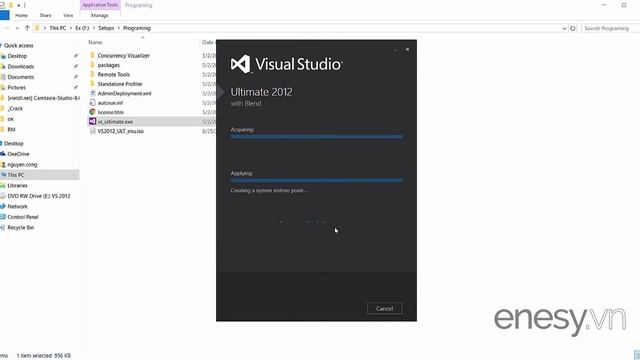
Task: Click the DVD RW Drive icon
Action: point(3,196)
